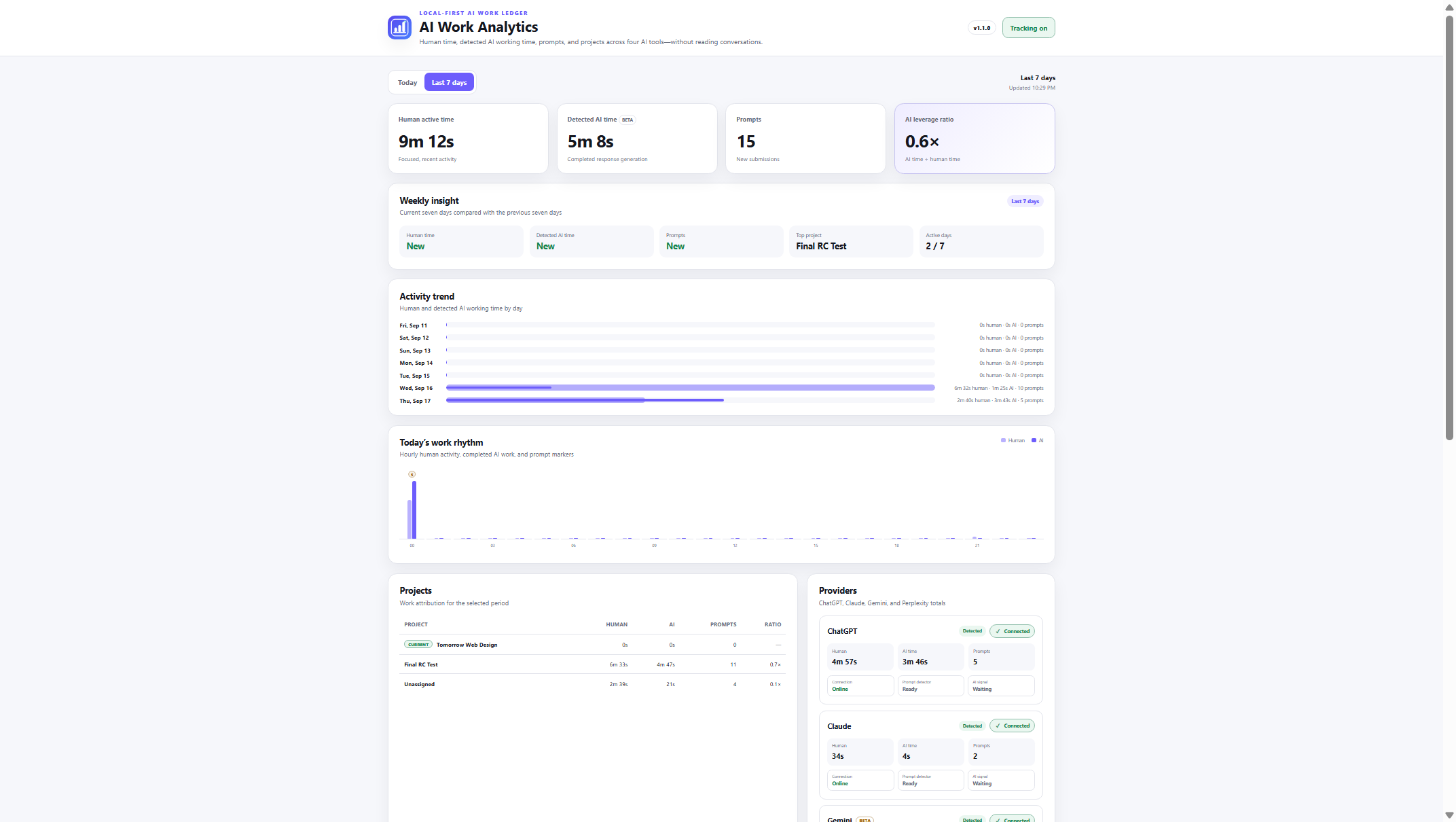
Task: Click the Human legend swatch in work rhythm
Action: click(x=1003, y=440)
